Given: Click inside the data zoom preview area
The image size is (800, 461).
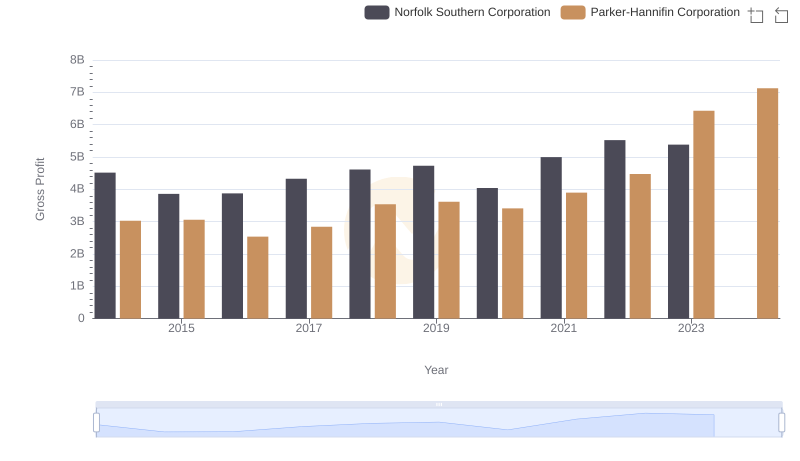Looking at the screenshot, I should pos(439,423).
